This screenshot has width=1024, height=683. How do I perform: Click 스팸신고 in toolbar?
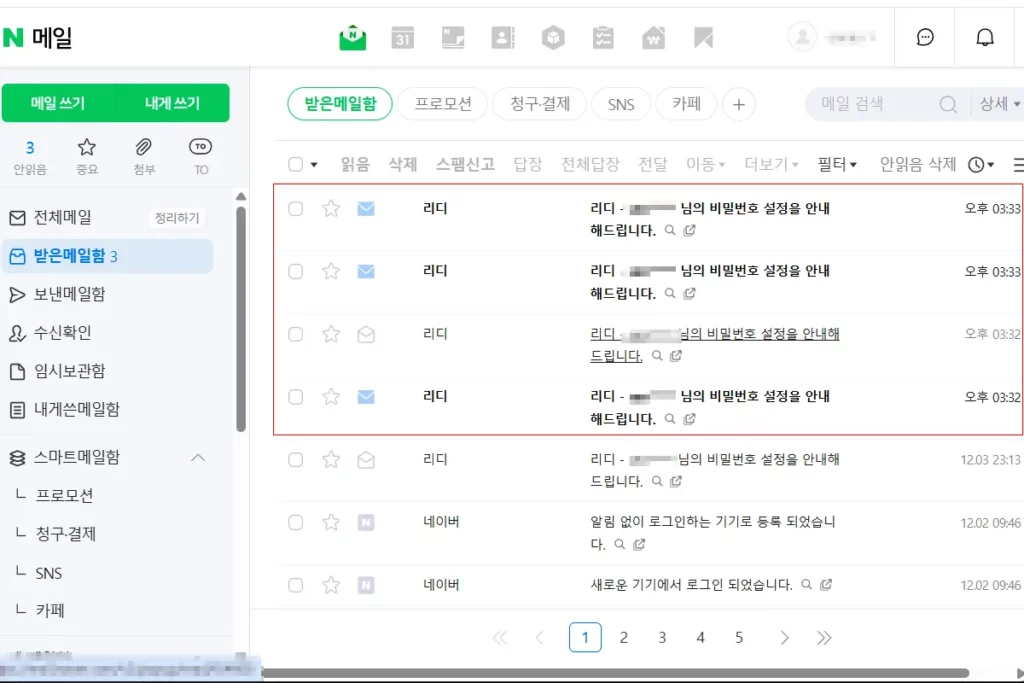pos(465,164)
